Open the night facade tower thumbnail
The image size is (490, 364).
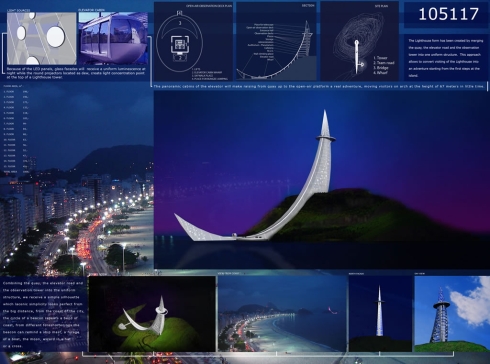pyautogui.click(x=380, y=314)
